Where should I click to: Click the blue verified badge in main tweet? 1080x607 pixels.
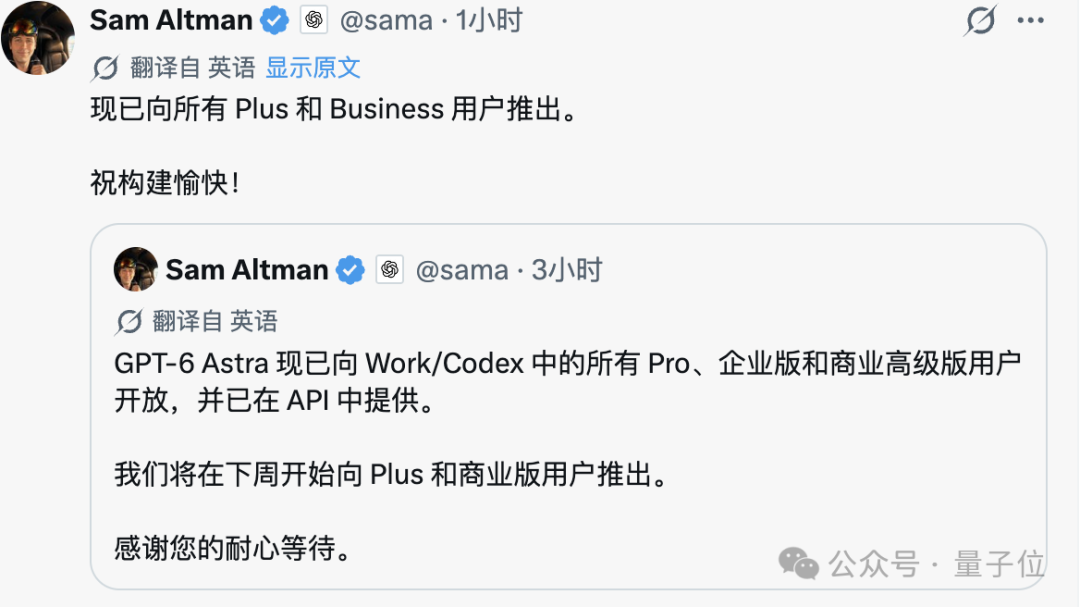[x=274, y=21]
